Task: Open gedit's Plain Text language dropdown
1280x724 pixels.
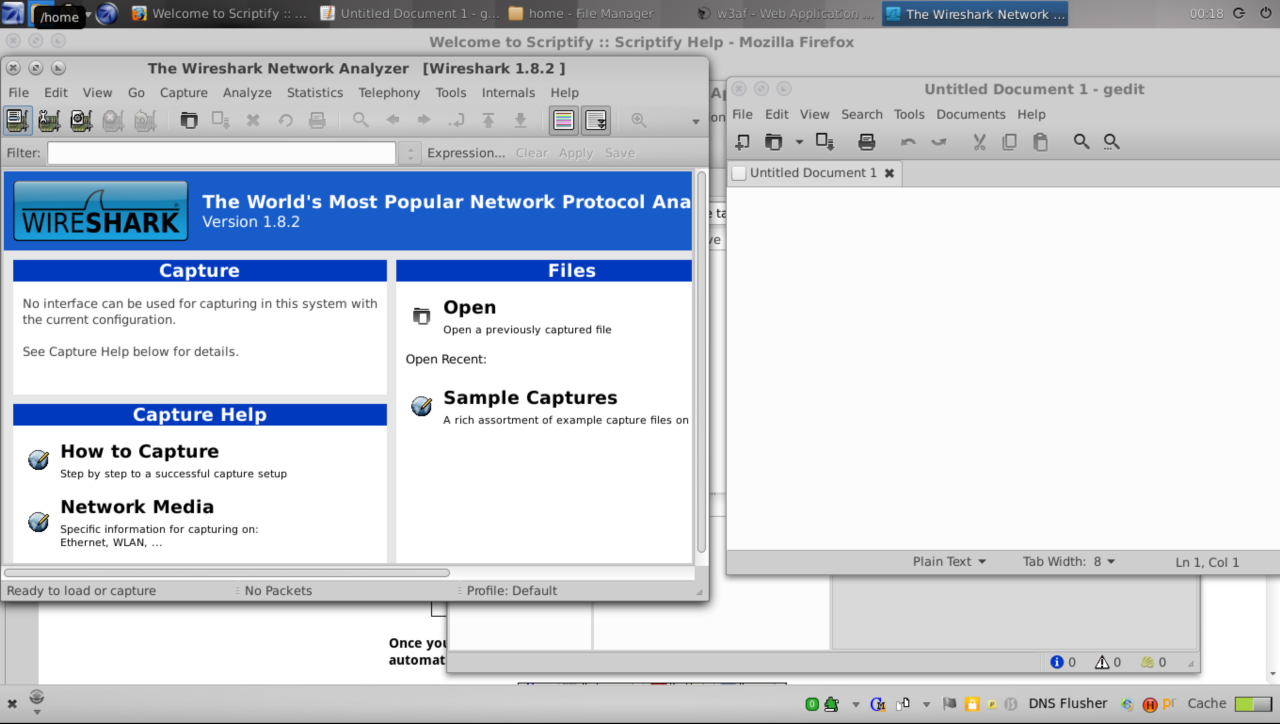Action: (x=949, y=562)
